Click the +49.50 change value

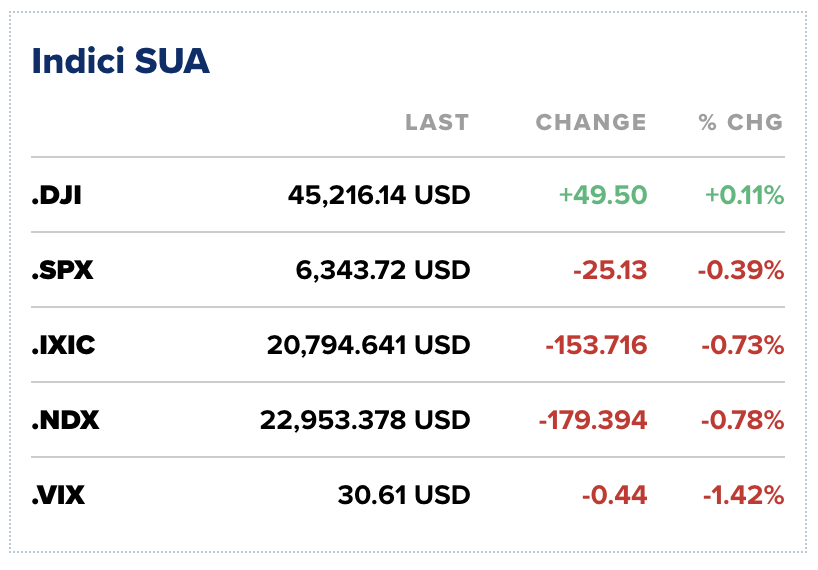point(603,195)
